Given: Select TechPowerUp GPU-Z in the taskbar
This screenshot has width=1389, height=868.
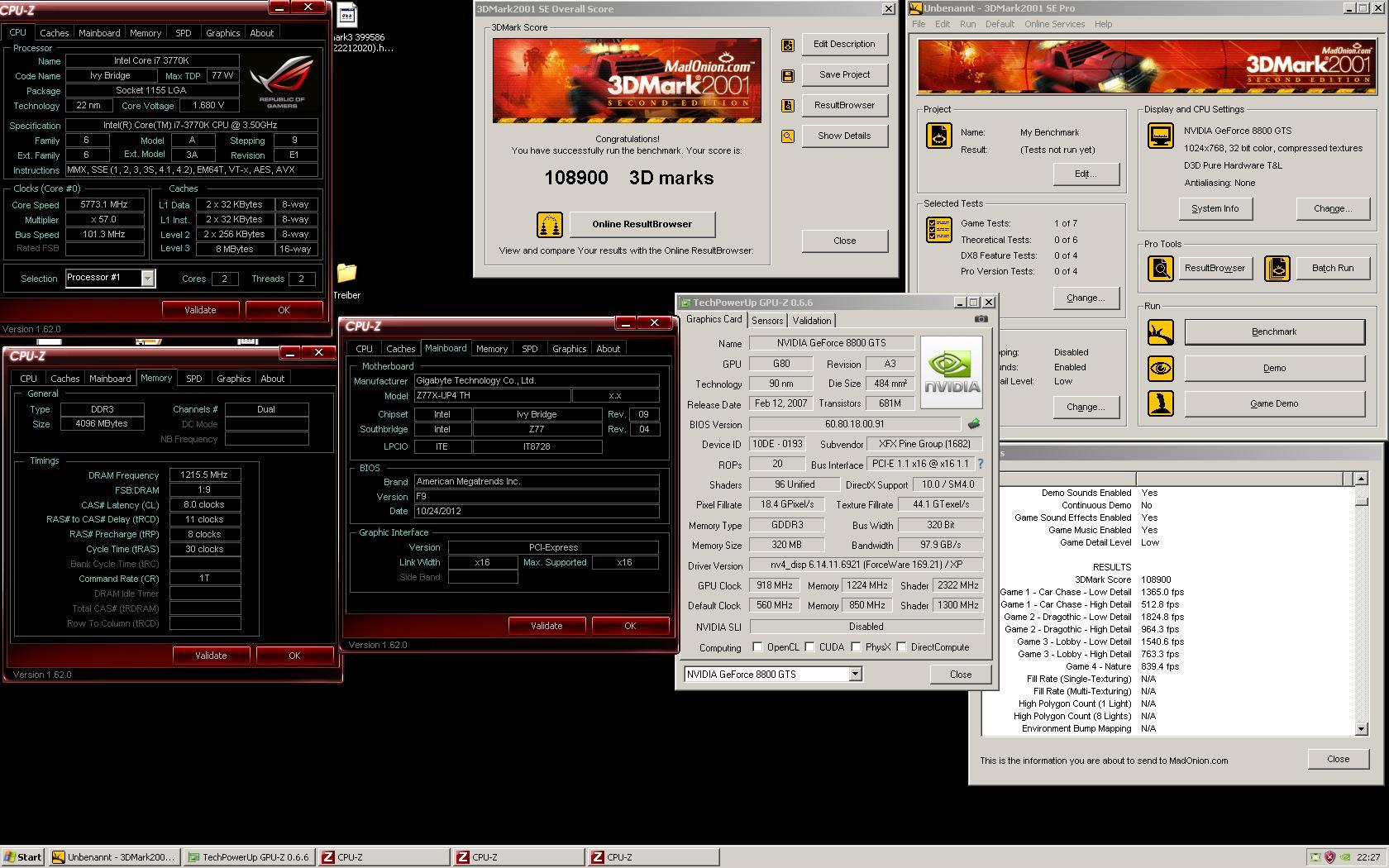Looking at the screenshot, I should tap(249, 857).
